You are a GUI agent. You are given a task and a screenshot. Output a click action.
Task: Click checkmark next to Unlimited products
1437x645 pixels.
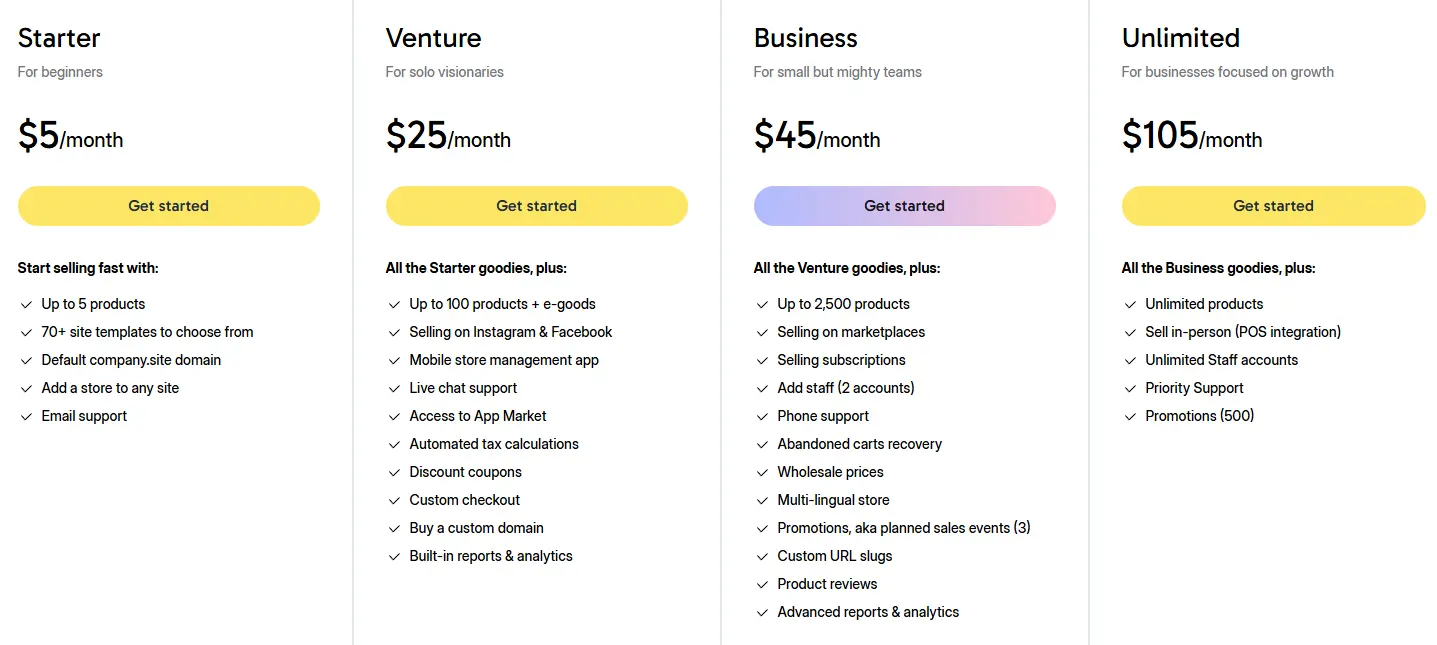click(x=1130, y=305)
